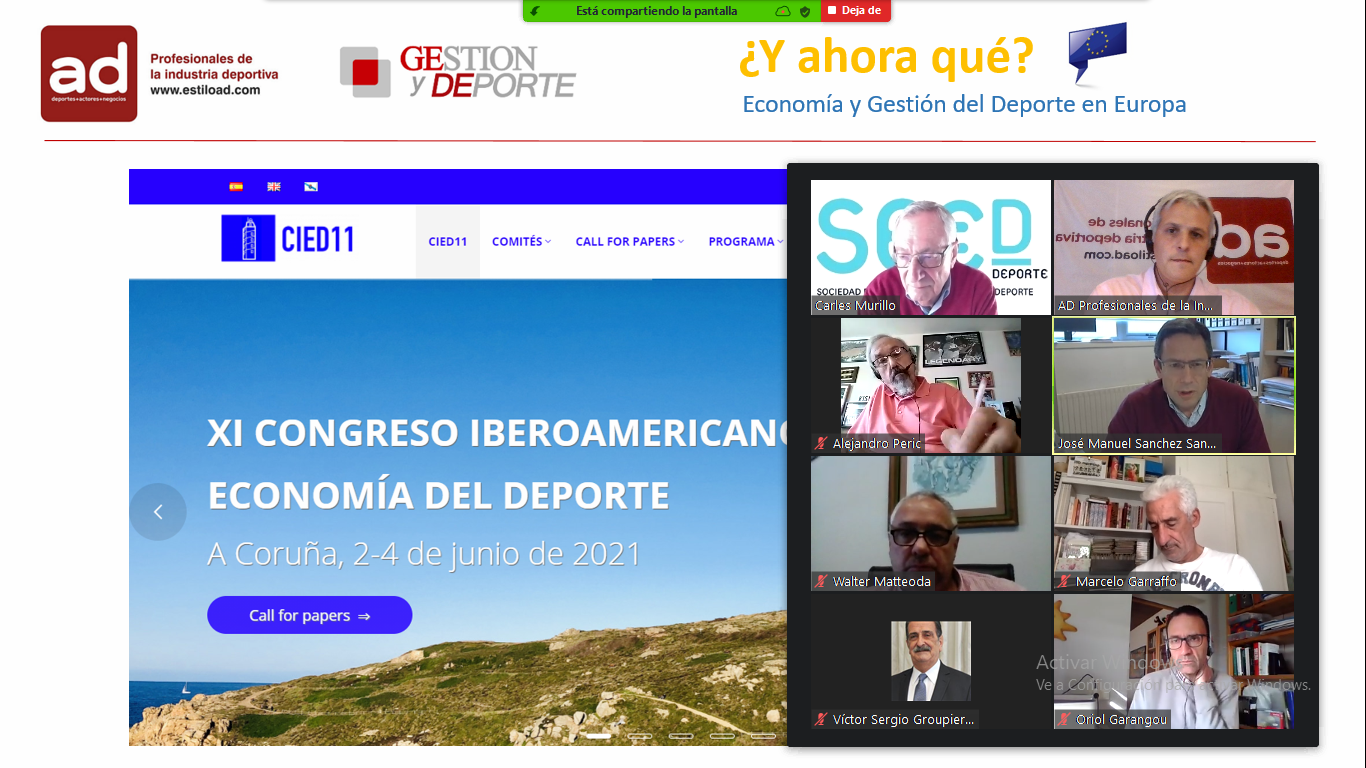Click the red ad estiload logo

(89, 74)
